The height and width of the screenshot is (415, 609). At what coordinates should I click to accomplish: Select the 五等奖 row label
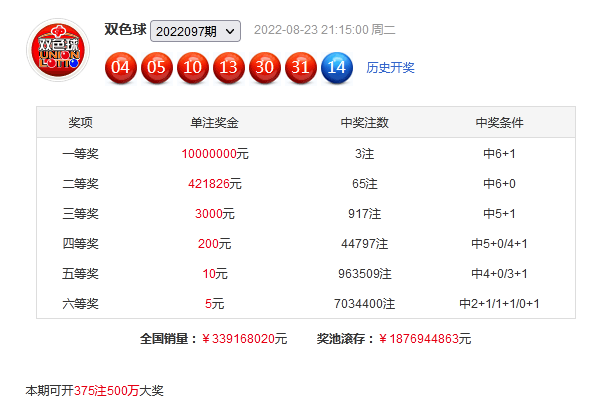80,274
